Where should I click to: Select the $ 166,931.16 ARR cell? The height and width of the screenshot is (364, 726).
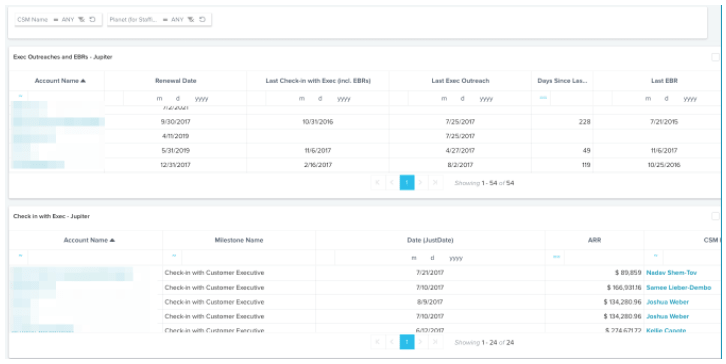pos(595,288)
